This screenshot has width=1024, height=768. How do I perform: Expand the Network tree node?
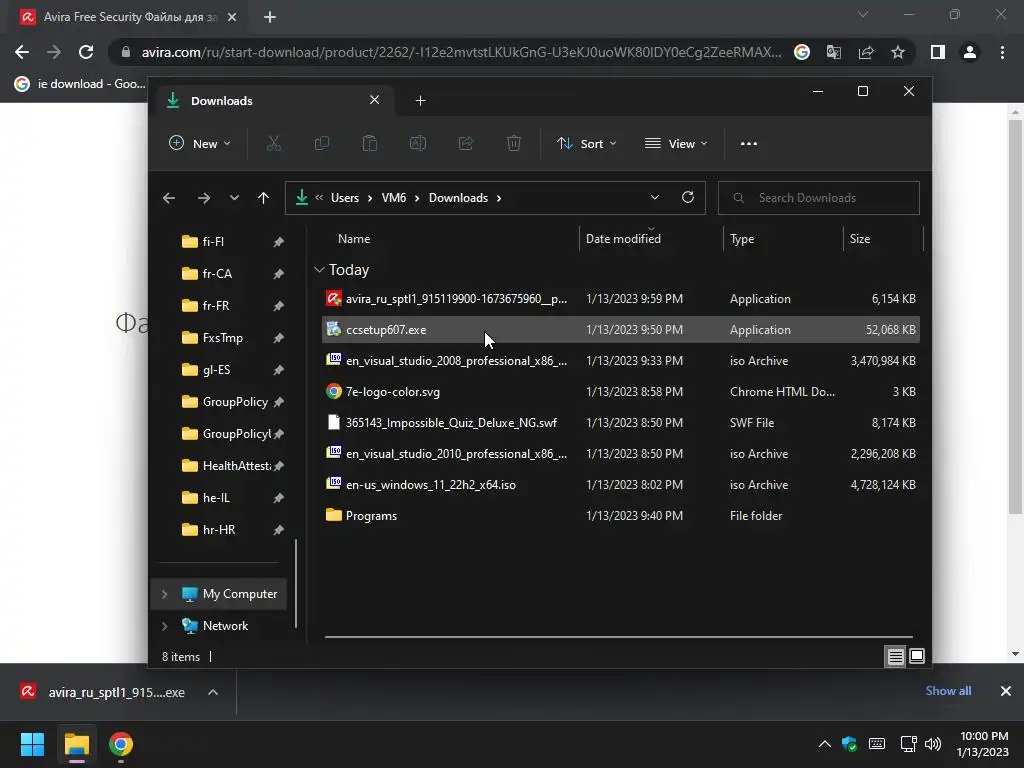[165, 626]
